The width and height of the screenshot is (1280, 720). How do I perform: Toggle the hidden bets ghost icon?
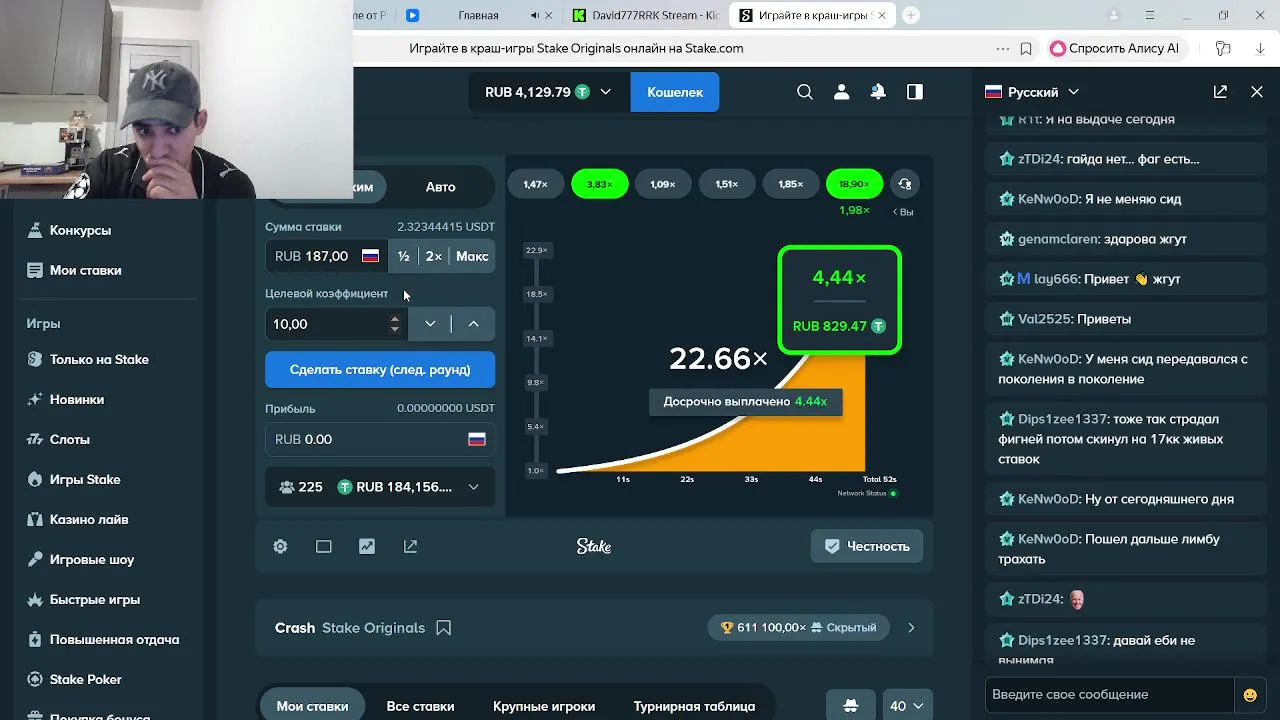[851, 706]
